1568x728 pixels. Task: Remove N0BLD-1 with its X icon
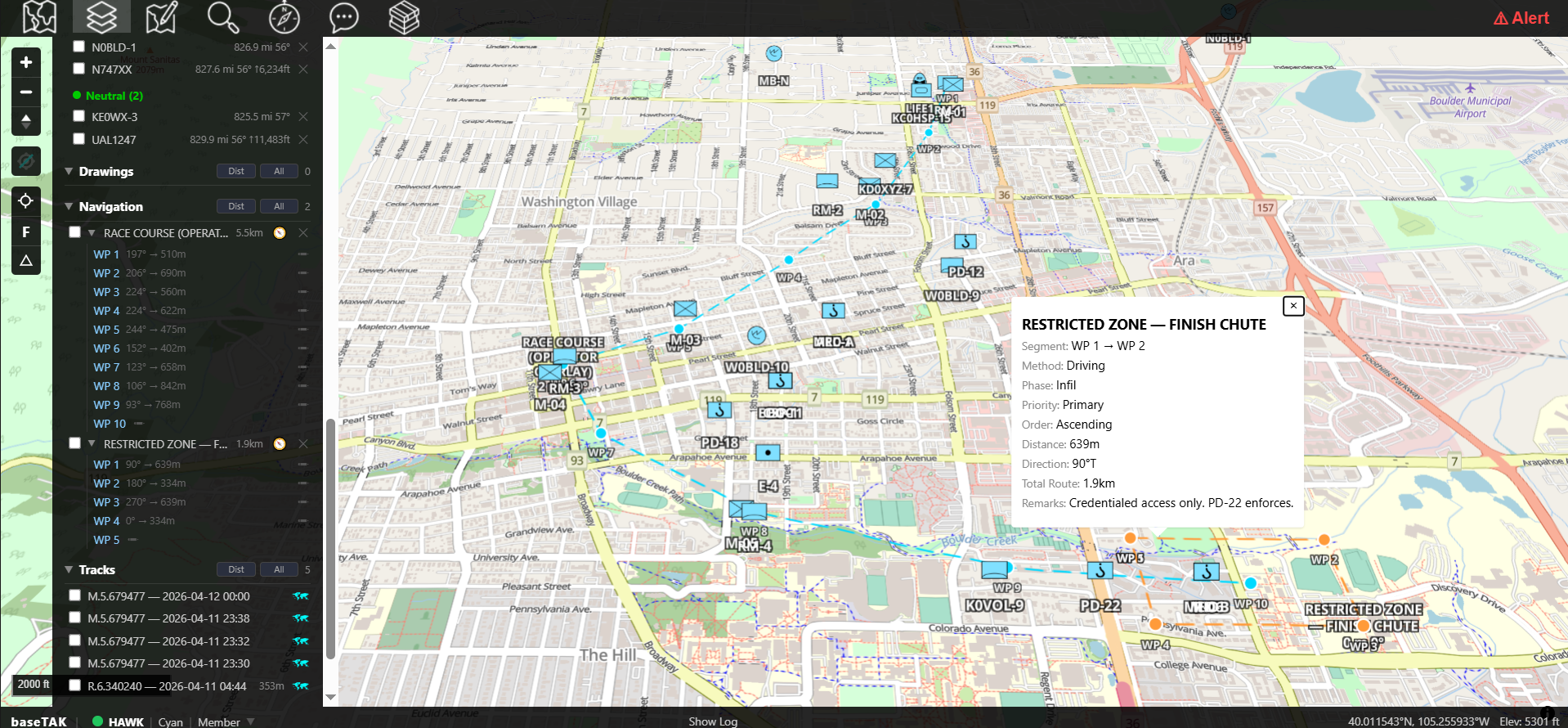[303, 47]
